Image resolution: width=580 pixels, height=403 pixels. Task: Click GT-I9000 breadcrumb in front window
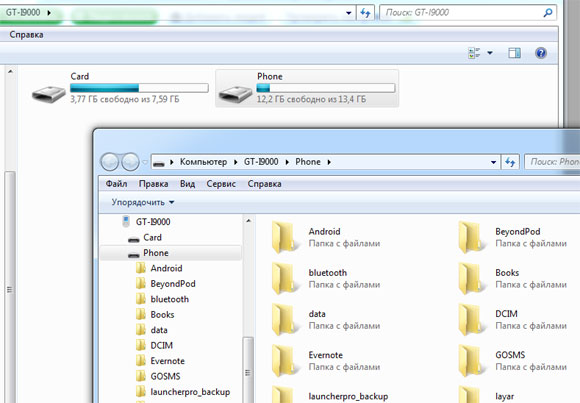click(x=261, y=162)
